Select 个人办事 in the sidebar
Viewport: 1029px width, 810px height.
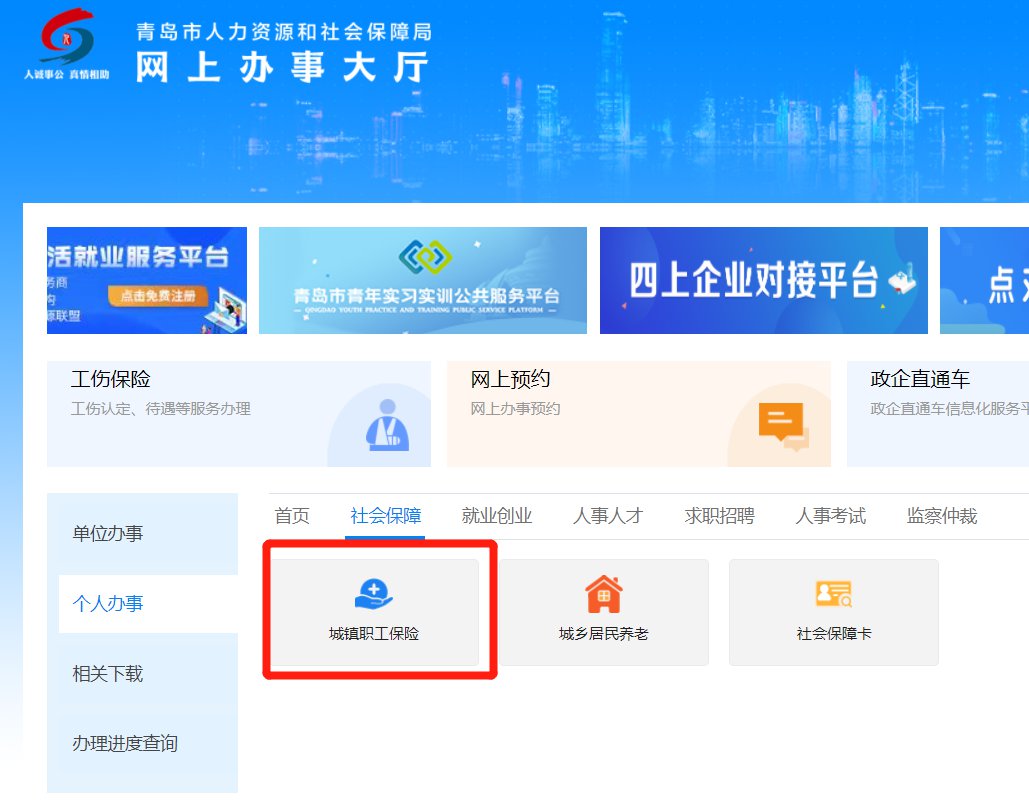148,604
